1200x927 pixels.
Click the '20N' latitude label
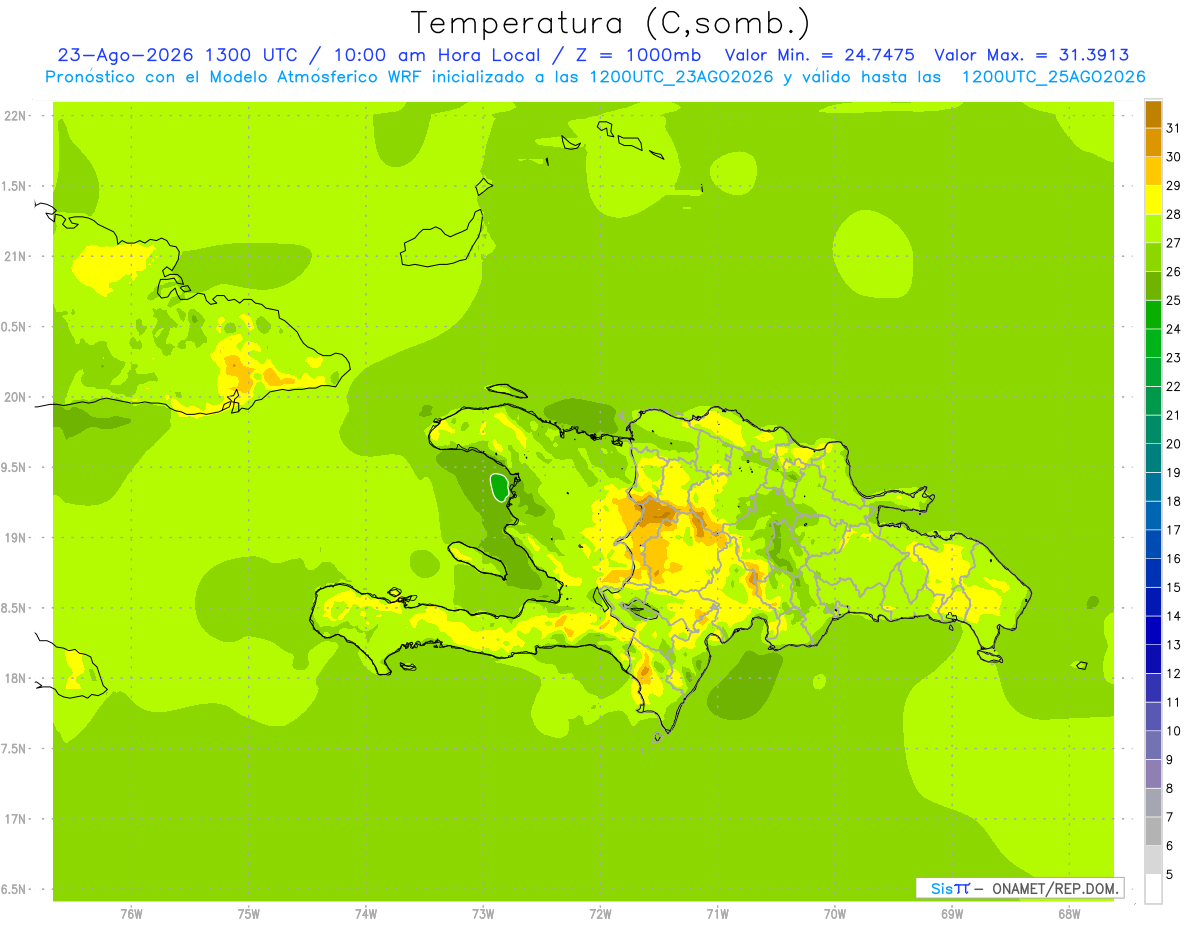coord(17,397)
